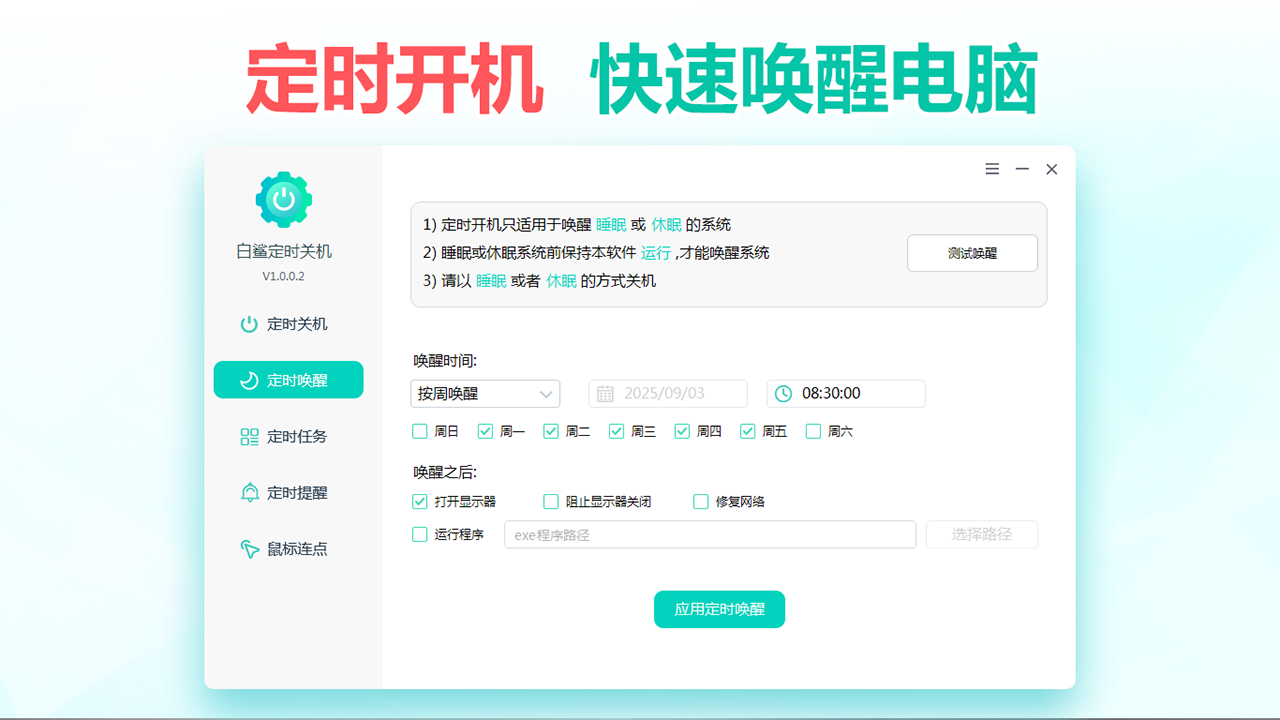
Task: Click the power icon beside 定时关机
Action: coord(249,324)
